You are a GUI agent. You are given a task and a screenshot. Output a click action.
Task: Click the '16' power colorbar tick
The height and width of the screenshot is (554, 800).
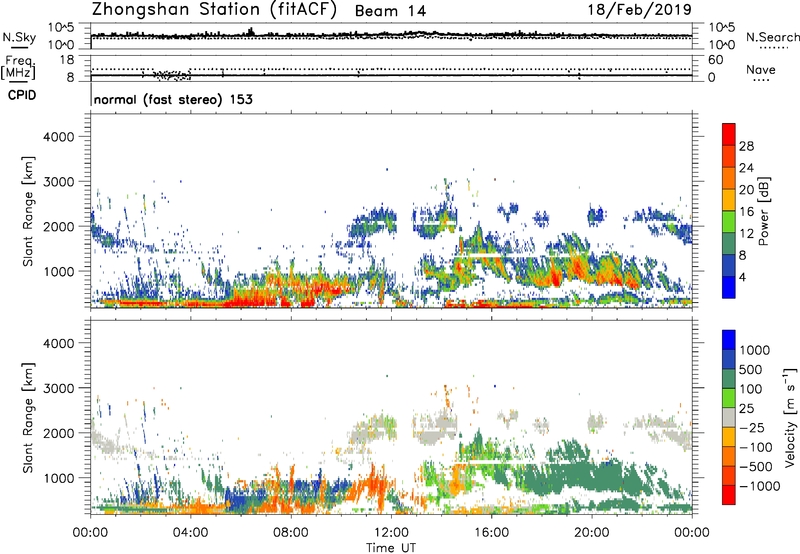(x=746, y=212)
